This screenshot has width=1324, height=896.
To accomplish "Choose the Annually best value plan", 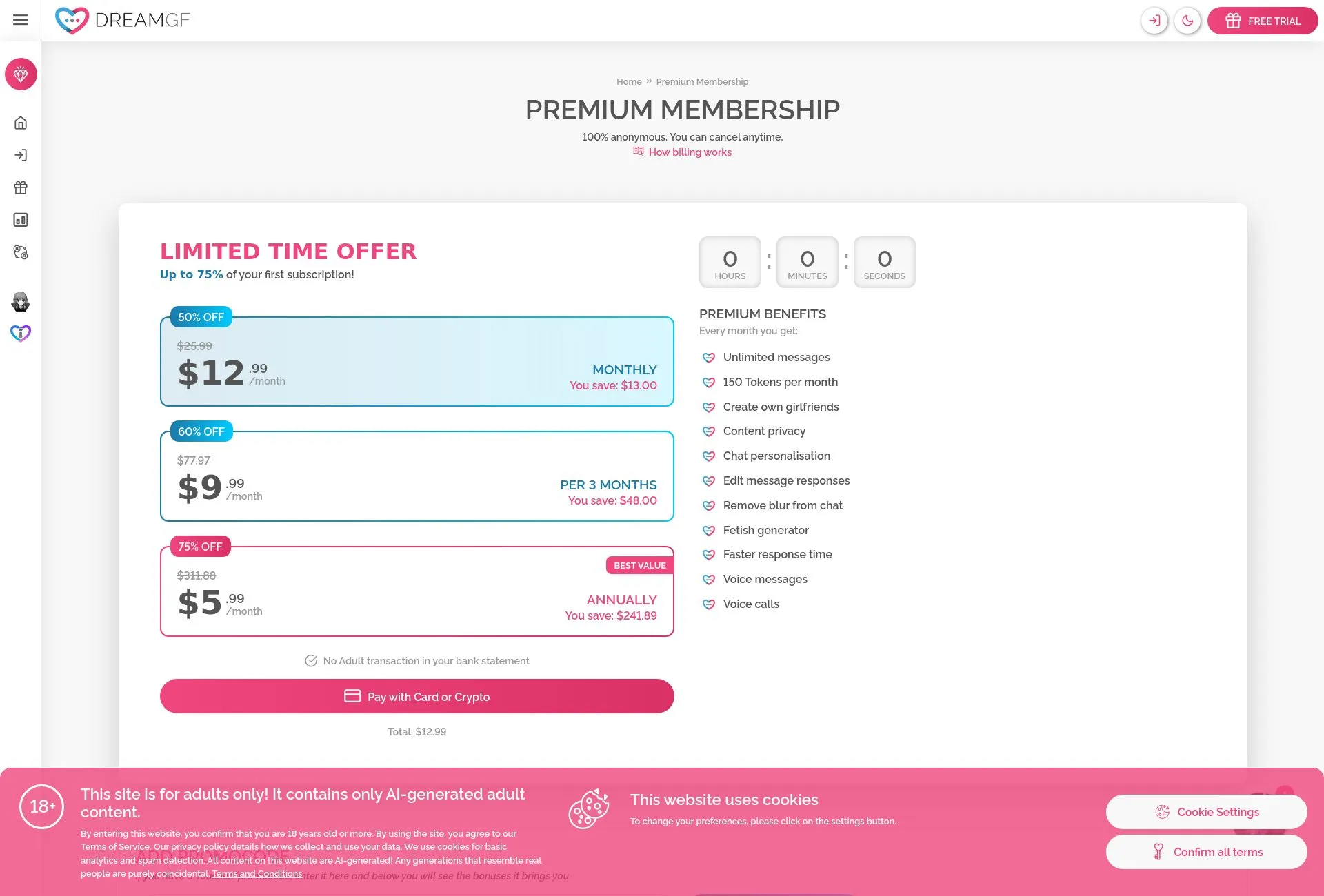I will [417, 591].
